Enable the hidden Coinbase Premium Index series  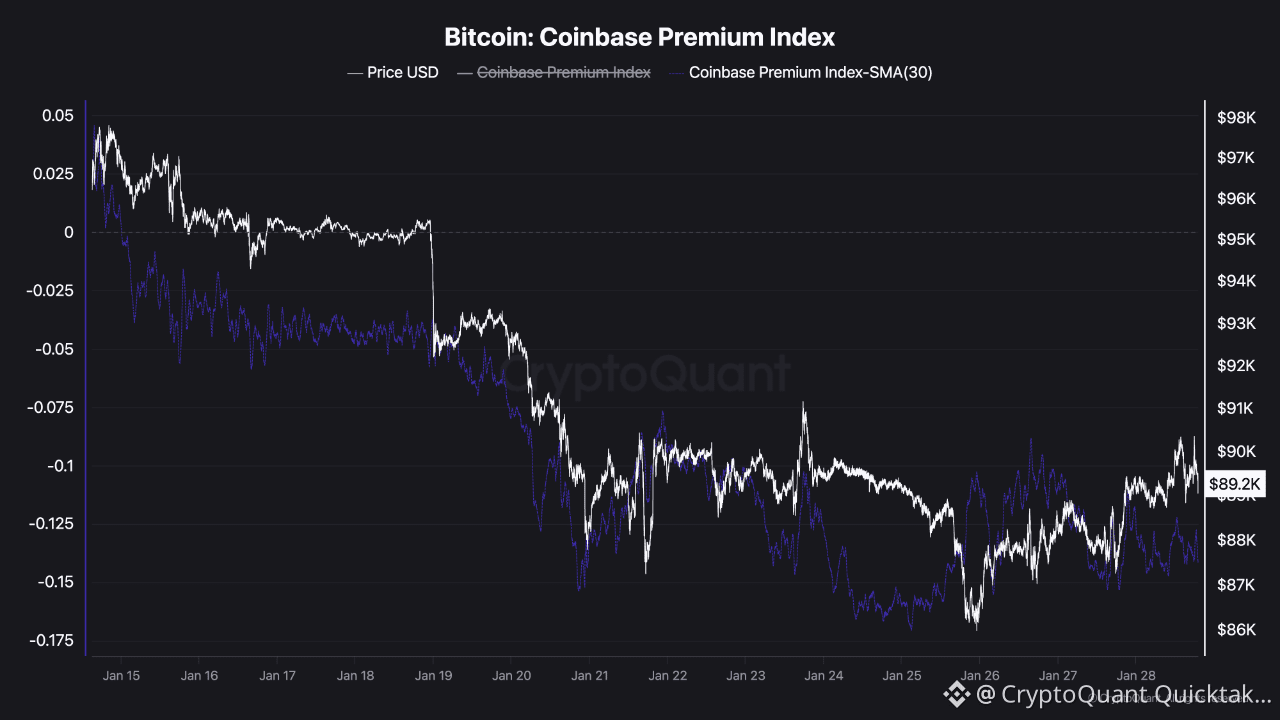pyautogui.click(x=564, y=72)
